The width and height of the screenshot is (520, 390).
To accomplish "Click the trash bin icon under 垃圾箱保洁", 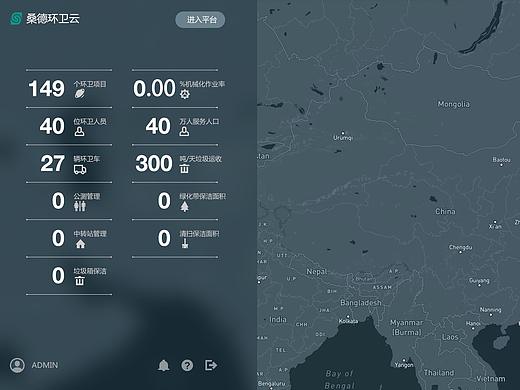I will 79,281.
